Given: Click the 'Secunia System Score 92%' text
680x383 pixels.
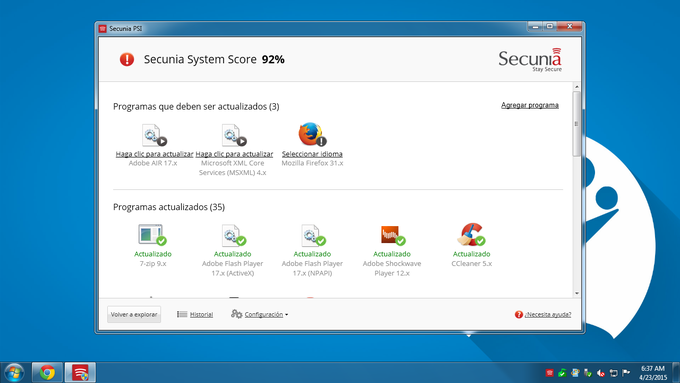Looking at the screenshot, I should pyautogui.click(x=214, y=59).
